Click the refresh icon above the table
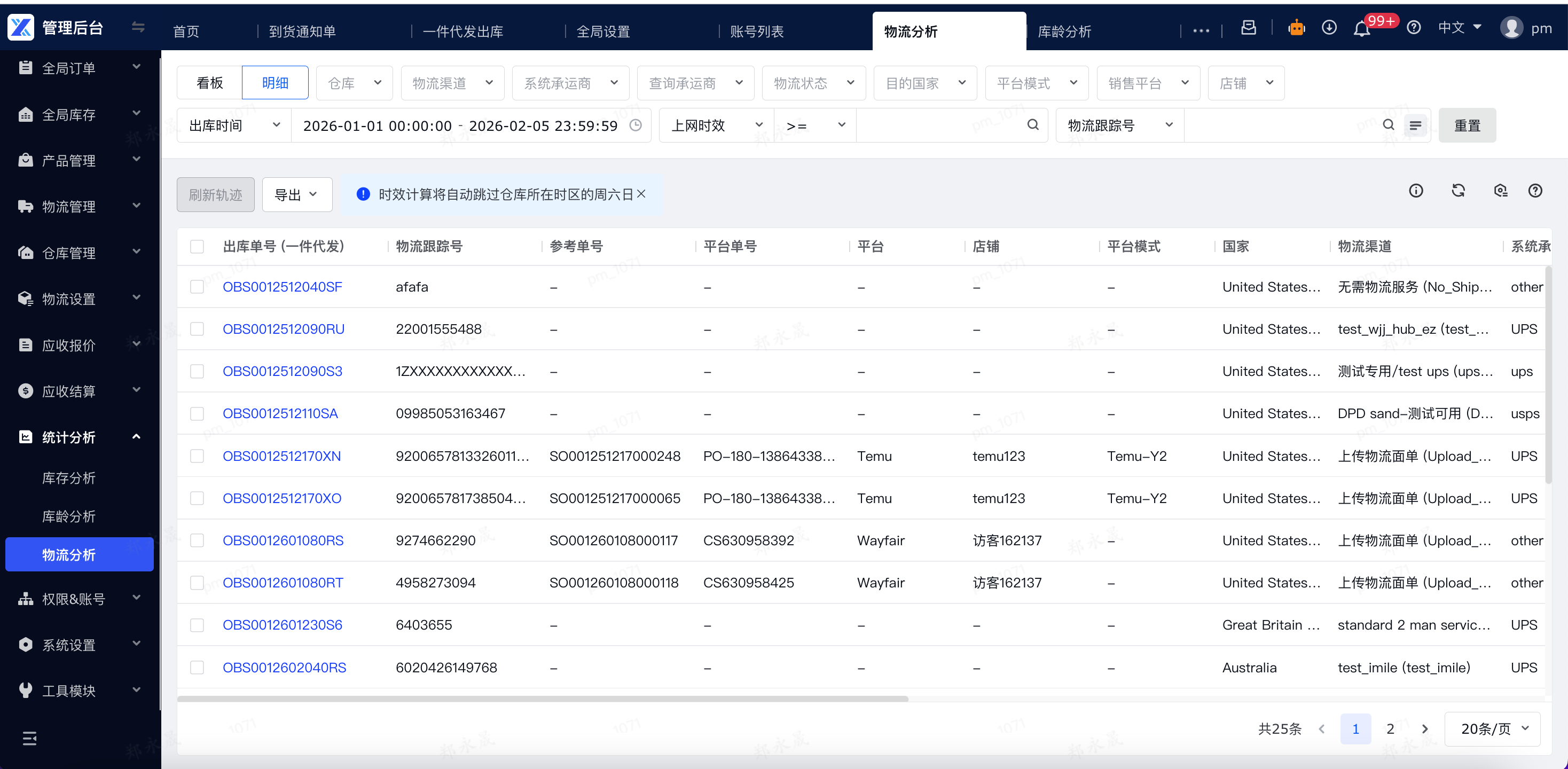This screenshot has width=1568, height=769. (1458, 191)
